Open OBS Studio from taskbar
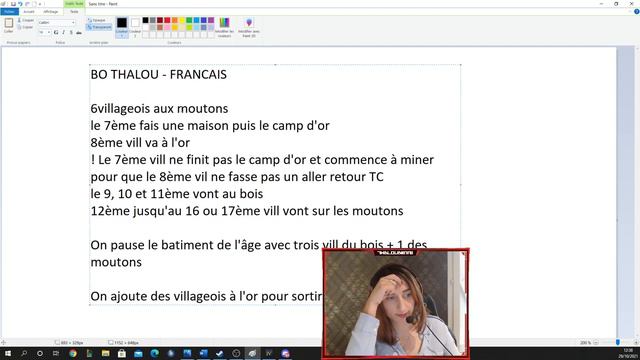 [x=236, y=353]
